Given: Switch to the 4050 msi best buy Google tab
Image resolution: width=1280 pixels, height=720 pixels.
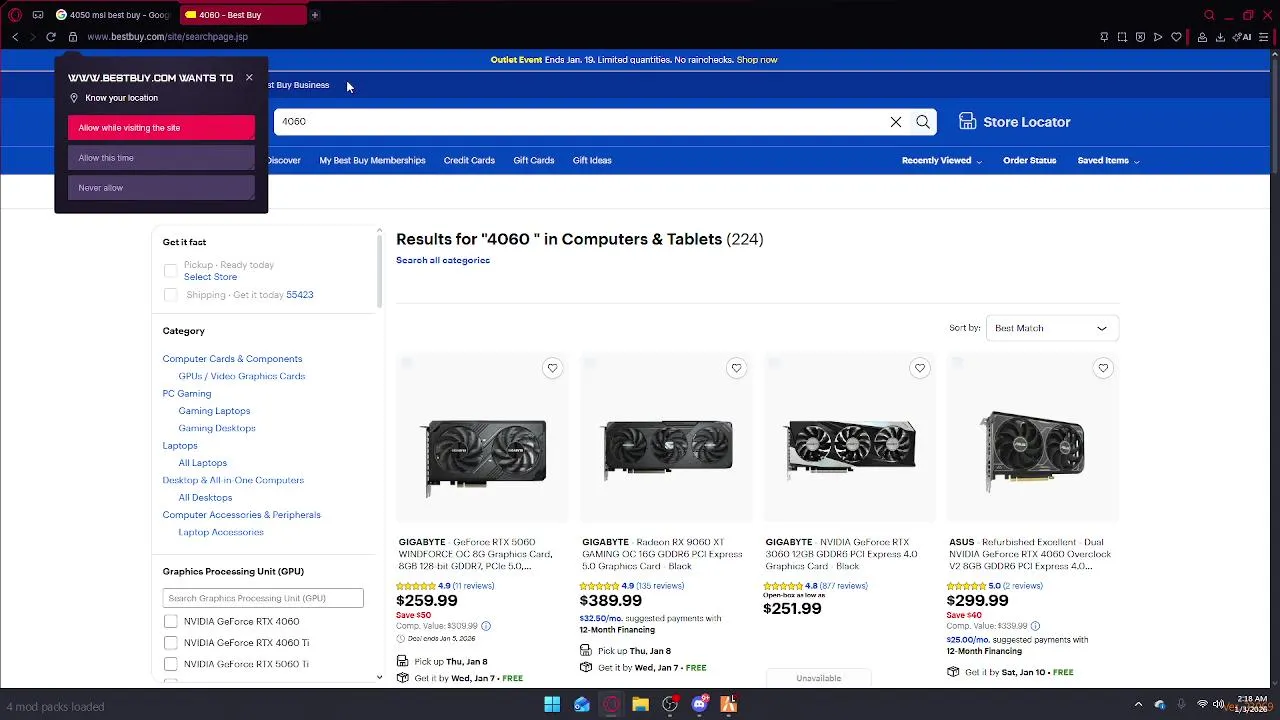Looking at the screenshot, I should 113,15.
